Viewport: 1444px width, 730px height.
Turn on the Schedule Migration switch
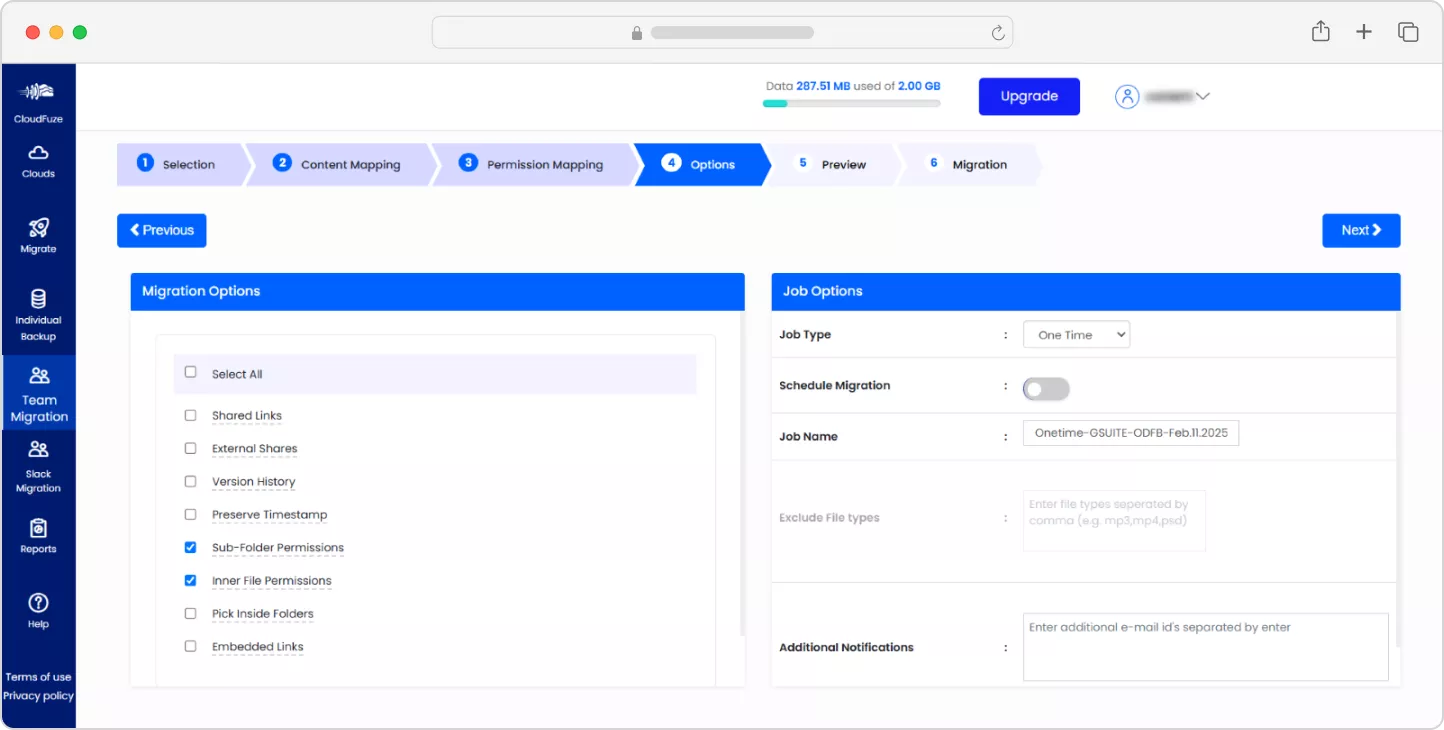click(1046, 389)
